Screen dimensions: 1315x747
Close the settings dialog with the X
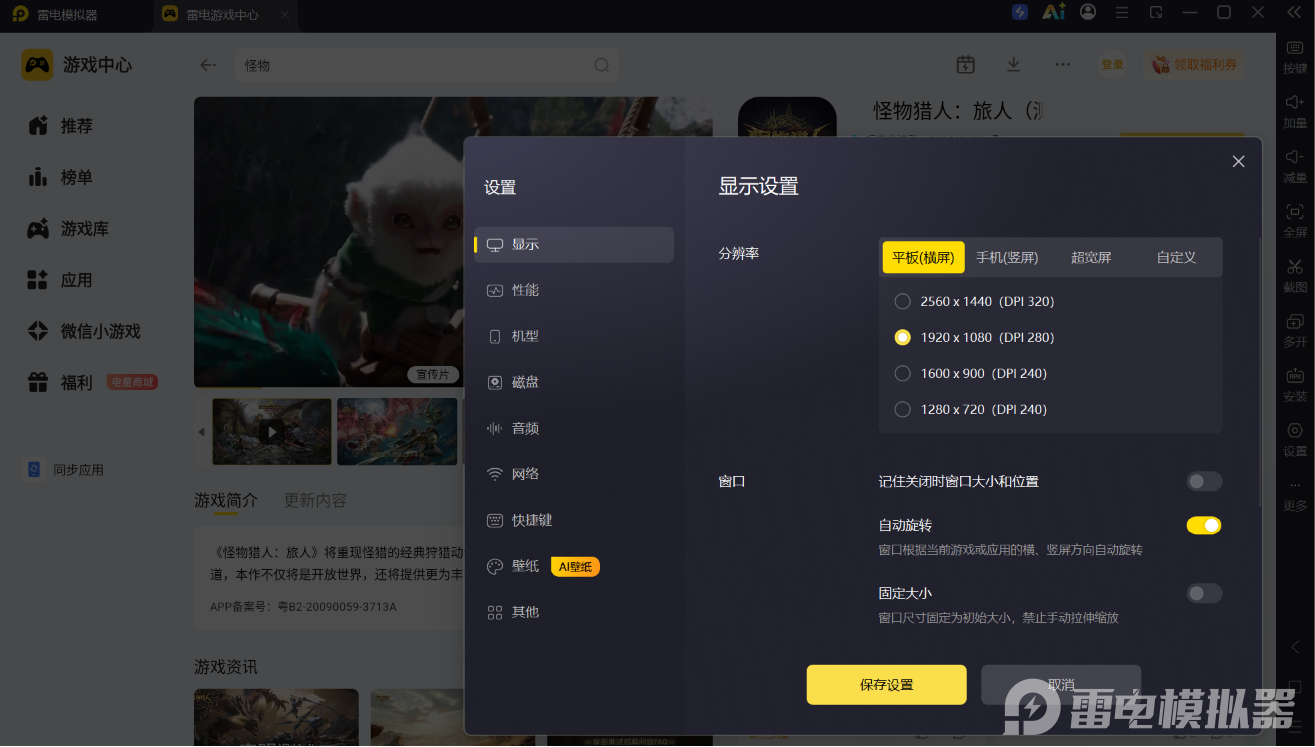coord(1238,161)
